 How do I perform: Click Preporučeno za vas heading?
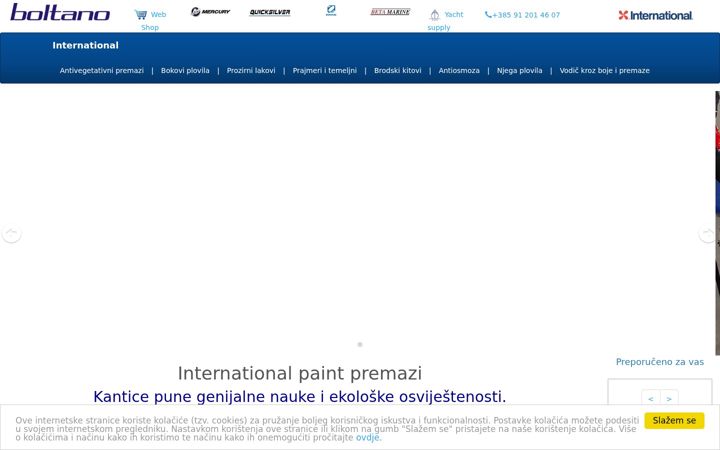(x=660, y=362)
